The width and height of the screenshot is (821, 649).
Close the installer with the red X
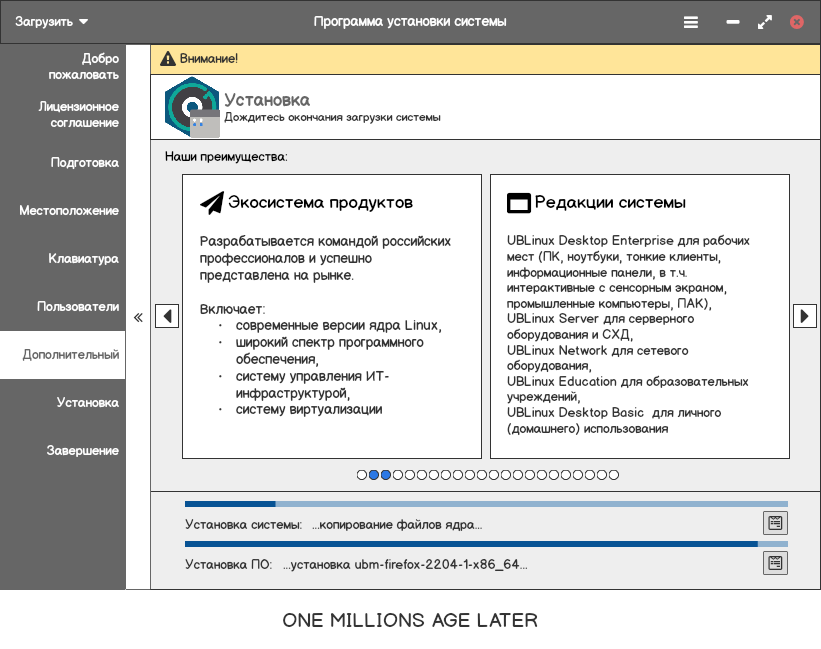[797, 22]
